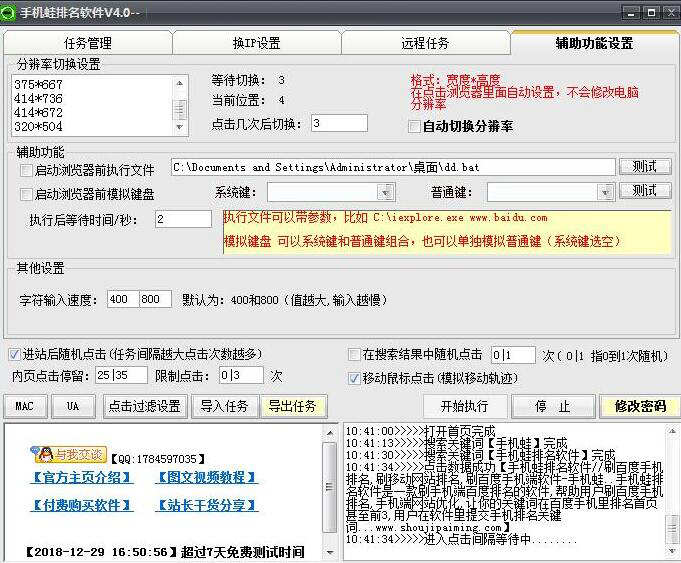Open the remote tasks tab

coord(426,43)
